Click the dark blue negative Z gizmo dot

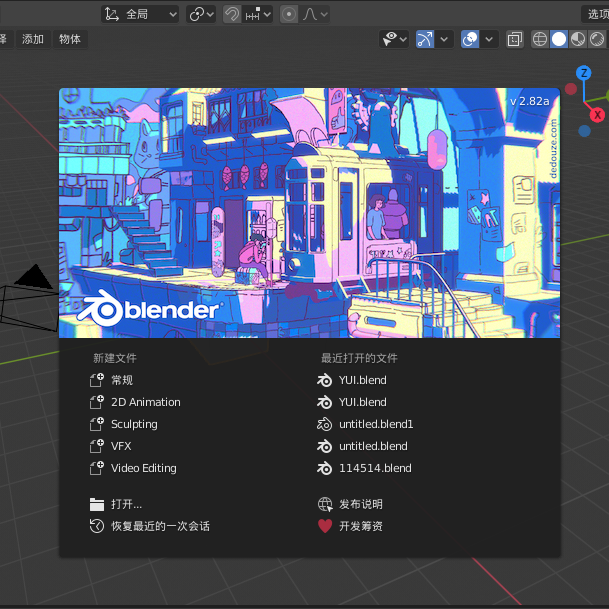point(584,131)
